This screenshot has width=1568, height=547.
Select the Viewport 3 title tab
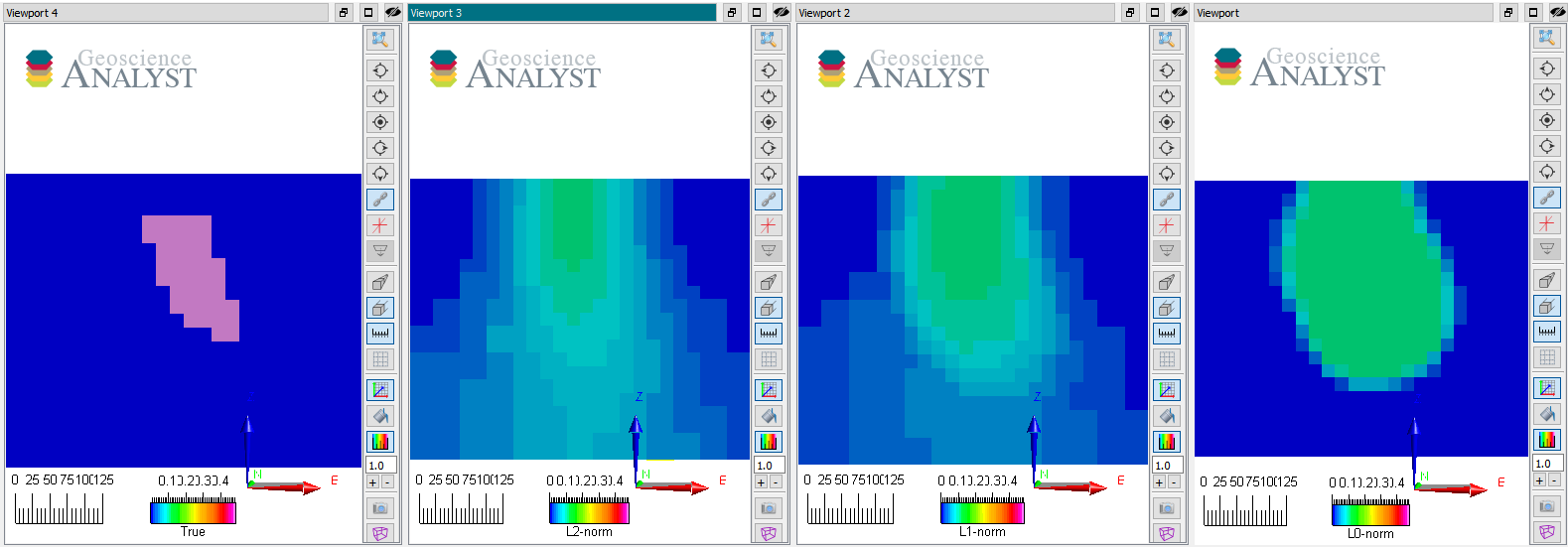pos(562,13)
